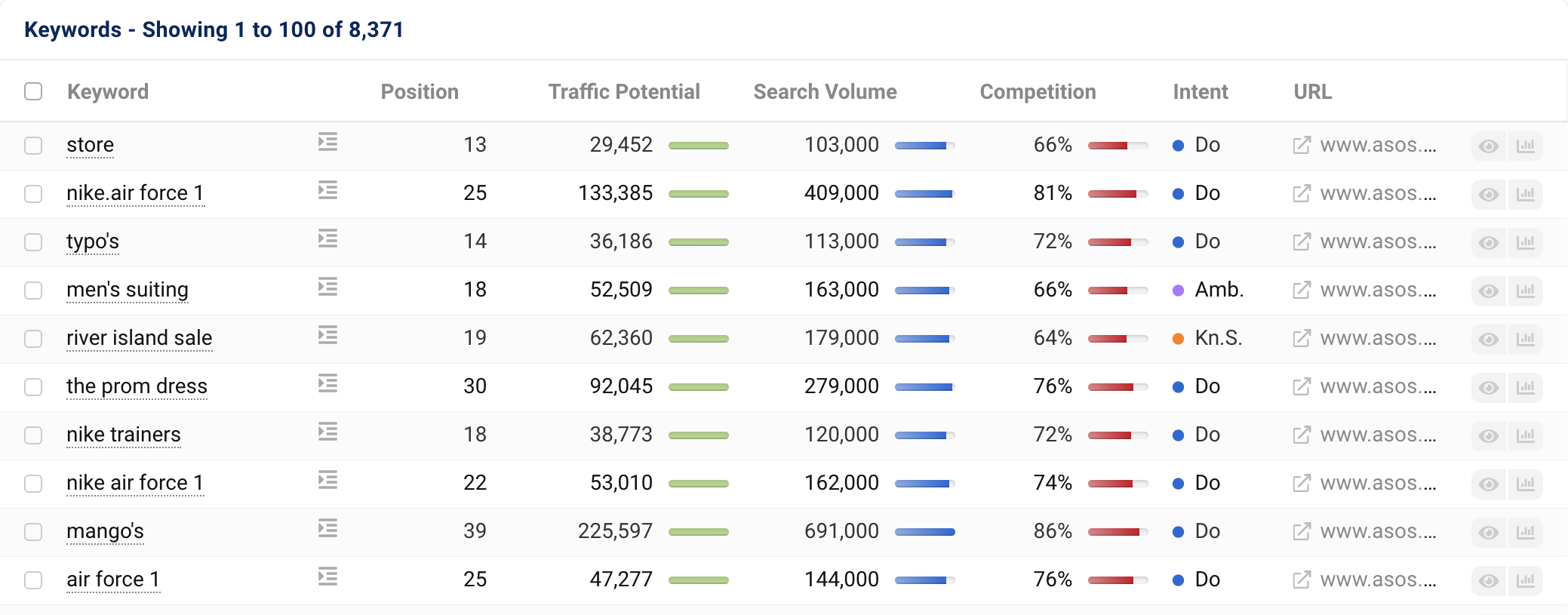Open the keyword link men's suiting
The height and width of the screenshot is (615, 1568).
[x=128, y=290]
